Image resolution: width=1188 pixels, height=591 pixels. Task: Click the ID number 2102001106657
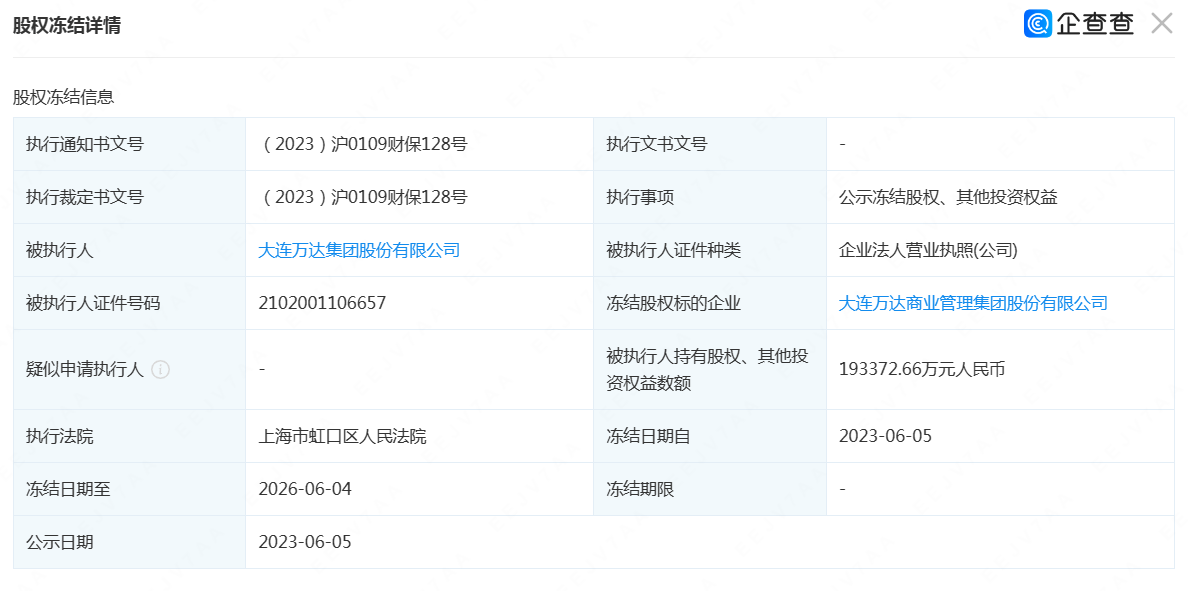coord(322,303)
